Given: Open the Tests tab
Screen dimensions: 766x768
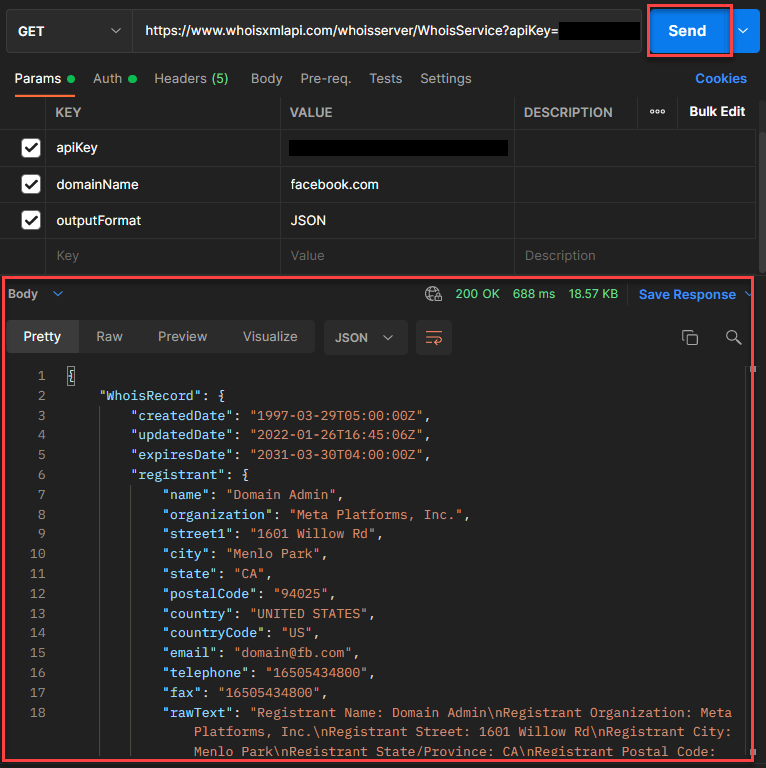Looking at the screenshot, I should click(385, 79).
